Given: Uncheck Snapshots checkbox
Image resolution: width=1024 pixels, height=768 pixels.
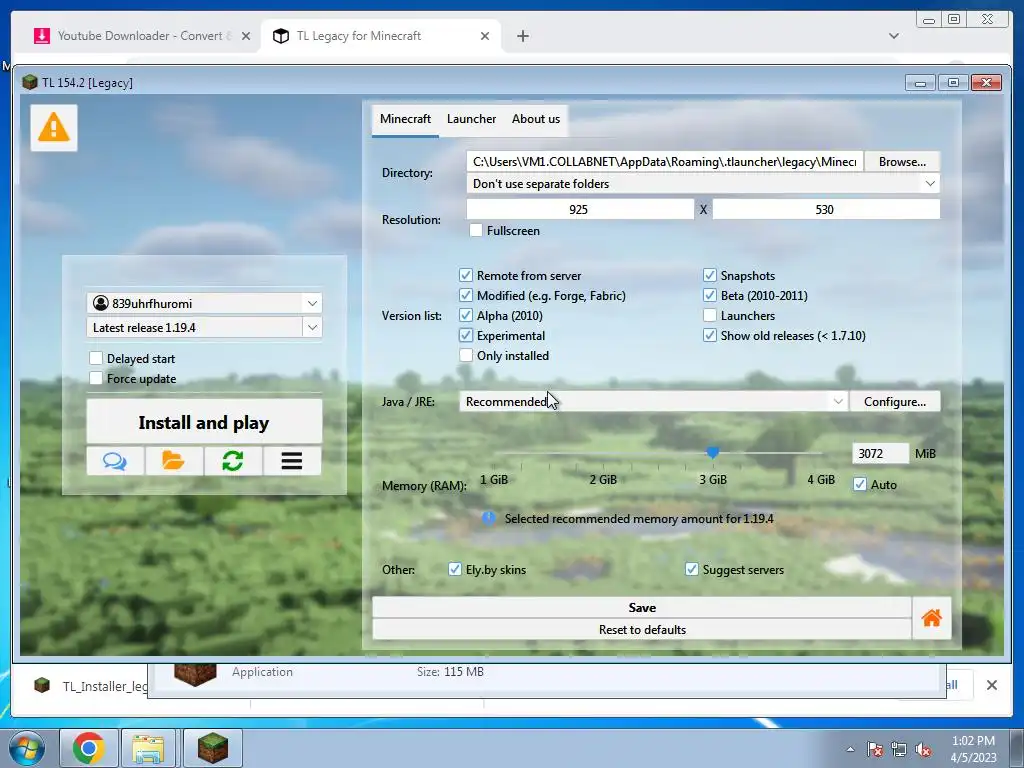Looking at the screenshot, I should point(710,276).
